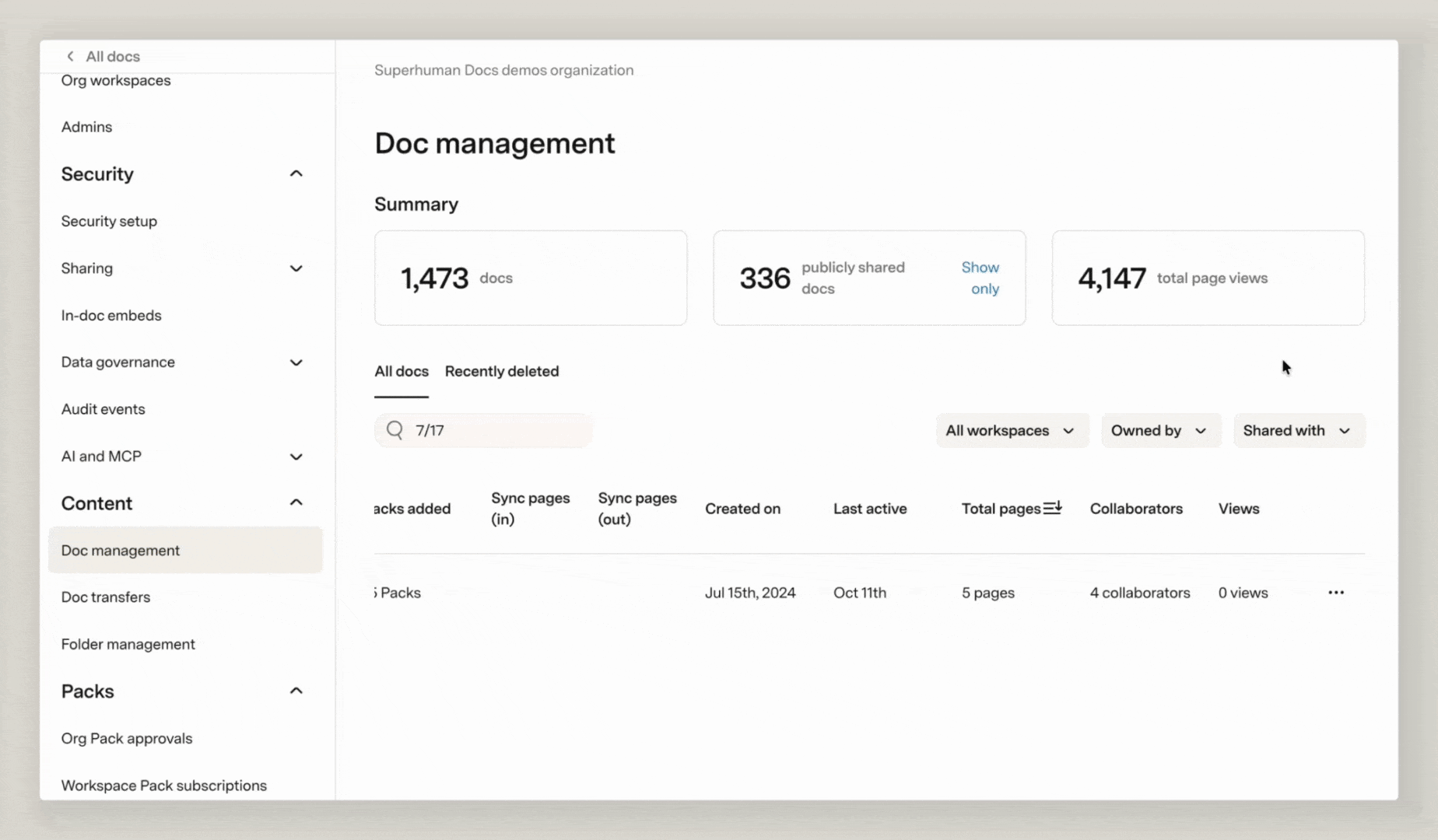Click the Views column header
1438x840 pixels.
pos(1239,509)
